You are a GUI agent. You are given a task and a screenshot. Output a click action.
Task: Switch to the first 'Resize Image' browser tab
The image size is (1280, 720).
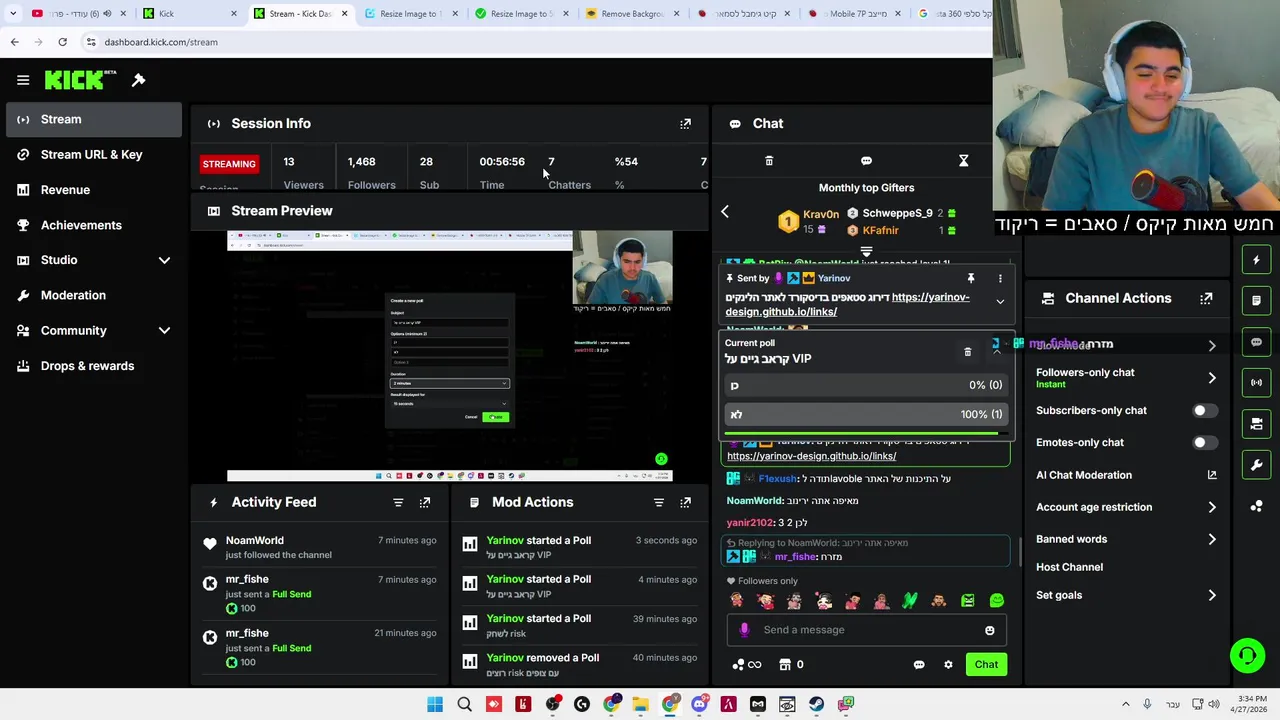pos(410,14)
